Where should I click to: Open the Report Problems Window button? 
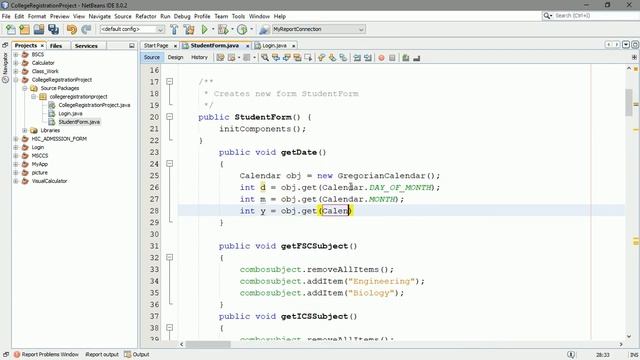[46, 354]
